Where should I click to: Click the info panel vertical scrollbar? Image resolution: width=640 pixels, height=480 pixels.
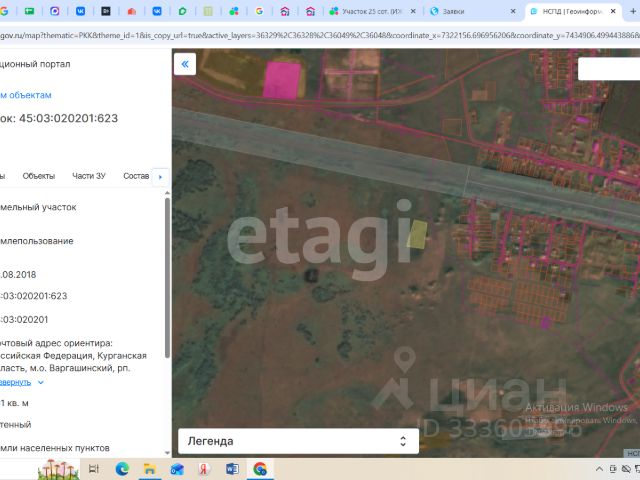(x=167, y=278)
